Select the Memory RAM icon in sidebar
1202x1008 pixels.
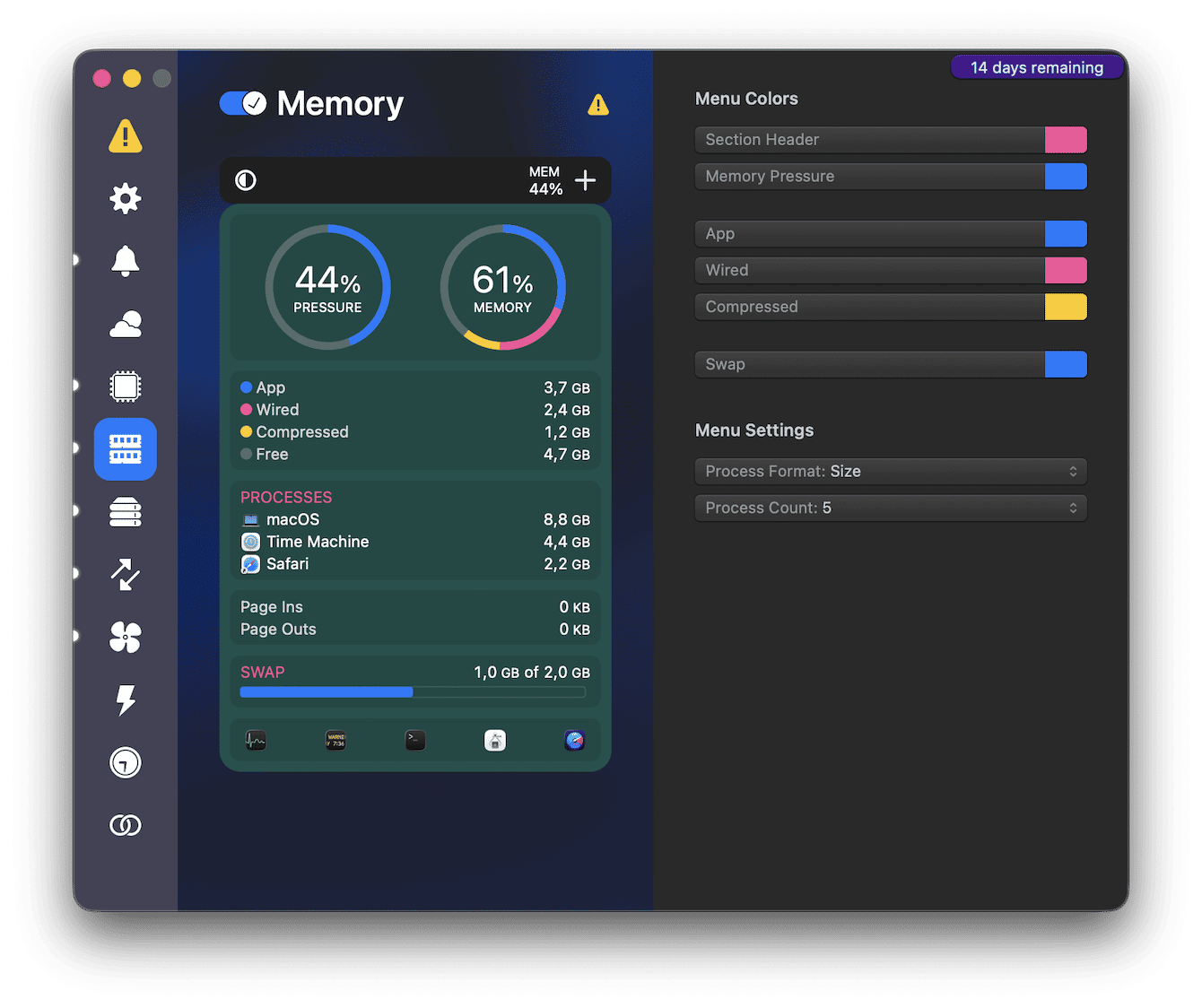pos(126,449)
